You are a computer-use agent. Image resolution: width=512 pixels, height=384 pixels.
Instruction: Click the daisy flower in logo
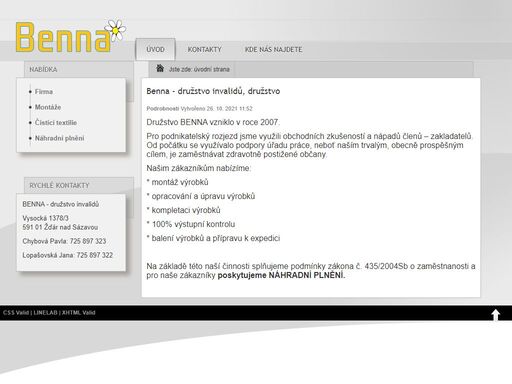[x=115, y=30]
